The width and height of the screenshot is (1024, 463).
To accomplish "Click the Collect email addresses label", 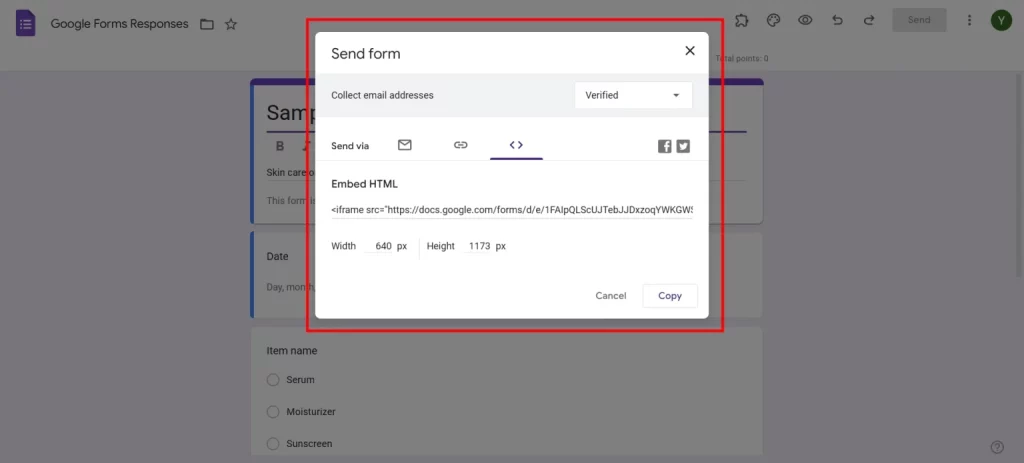I will pyautogui.click(x=382, y=95).
